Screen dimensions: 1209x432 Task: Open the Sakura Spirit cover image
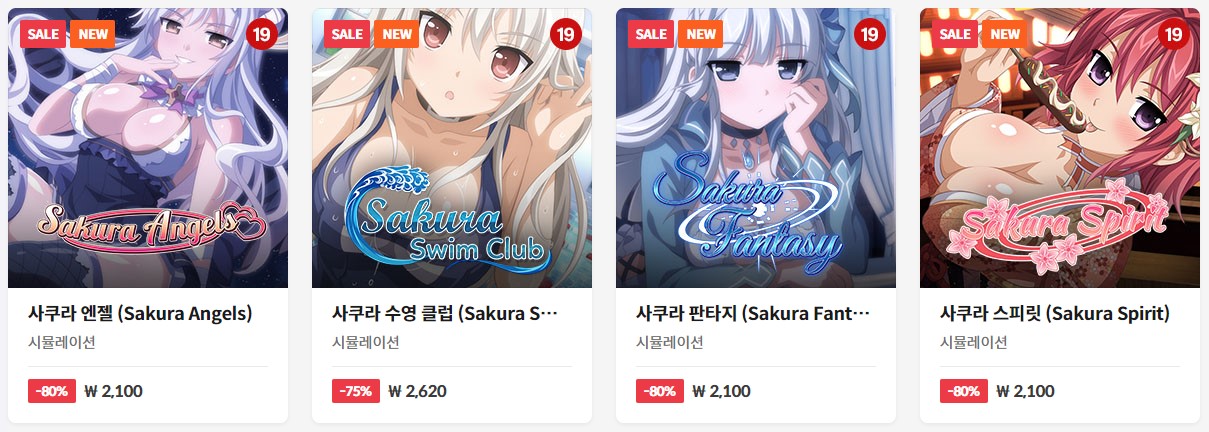click(x=1060, y=148)
